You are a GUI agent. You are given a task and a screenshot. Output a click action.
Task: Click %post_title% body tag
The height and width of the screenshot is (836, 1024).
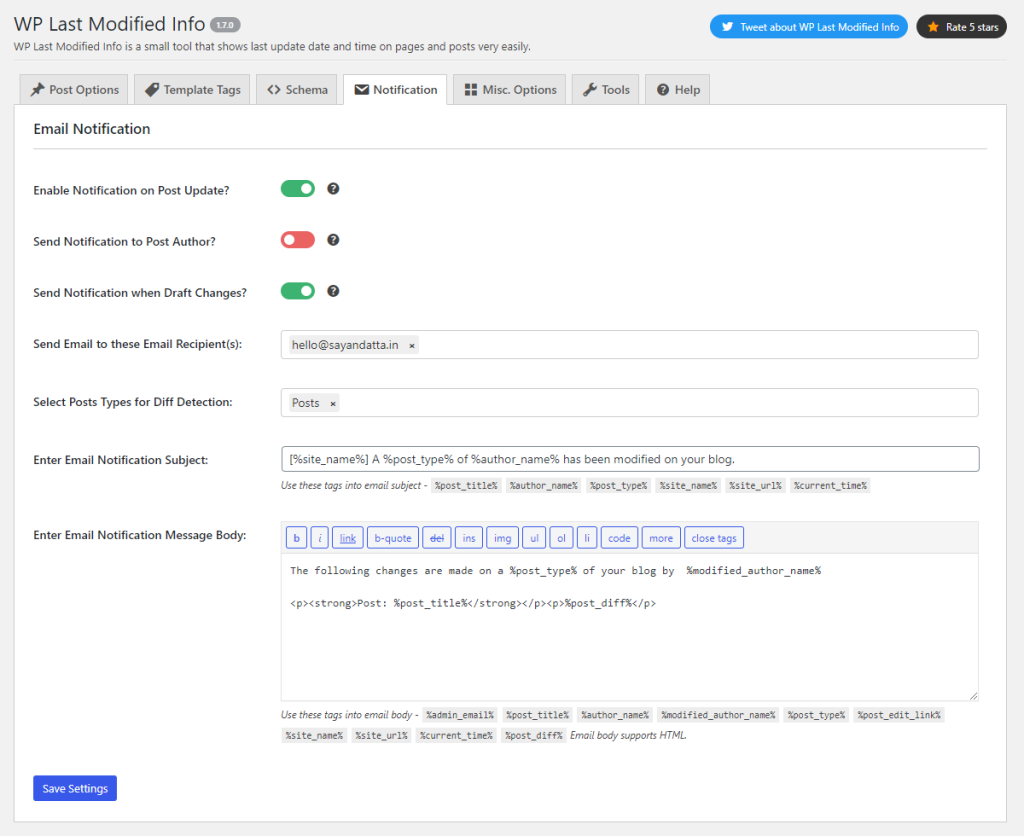click(537, 715)
